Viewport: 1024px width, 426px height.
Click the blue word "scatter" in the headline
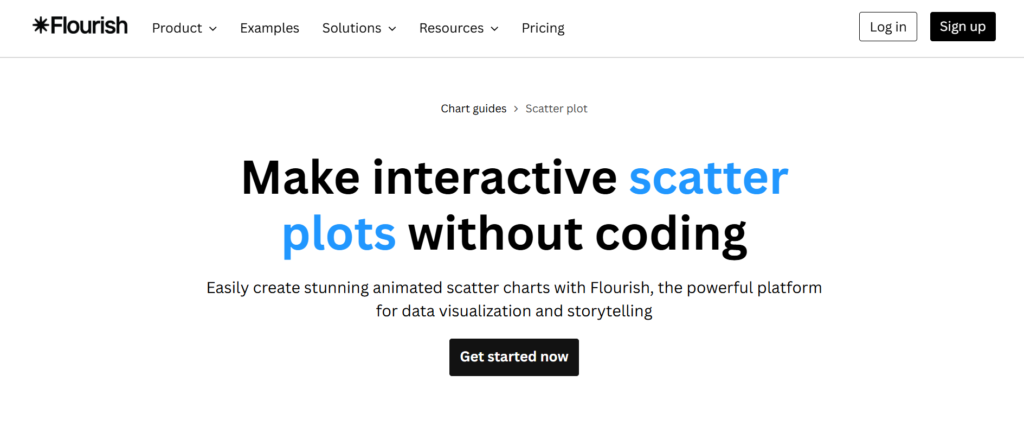[708, 178]
